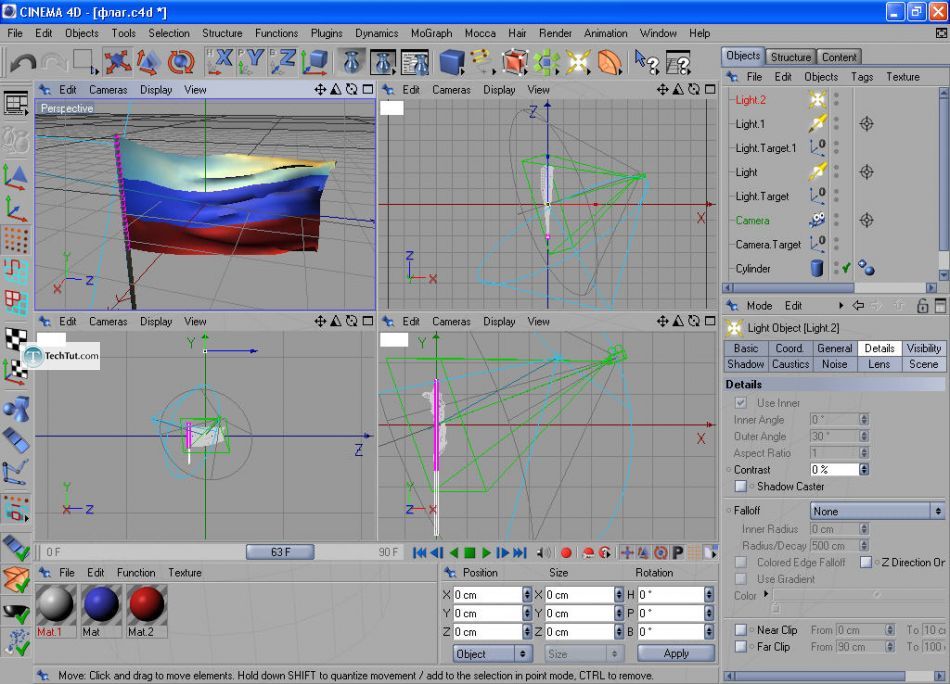
Task: Toggle Z Direction Only checkbox
Action: click(x=866, y=562)
